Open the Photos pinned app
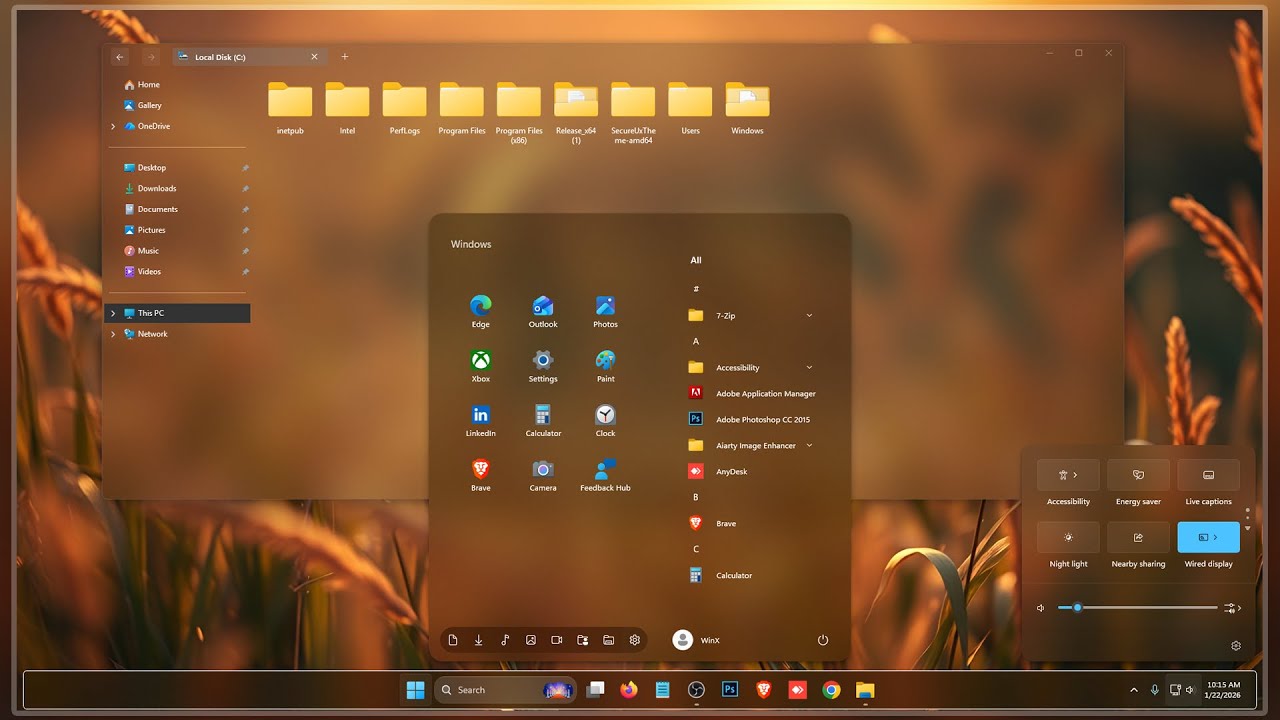This screenshot has width=1280, height=720. [x=605, y=311]
